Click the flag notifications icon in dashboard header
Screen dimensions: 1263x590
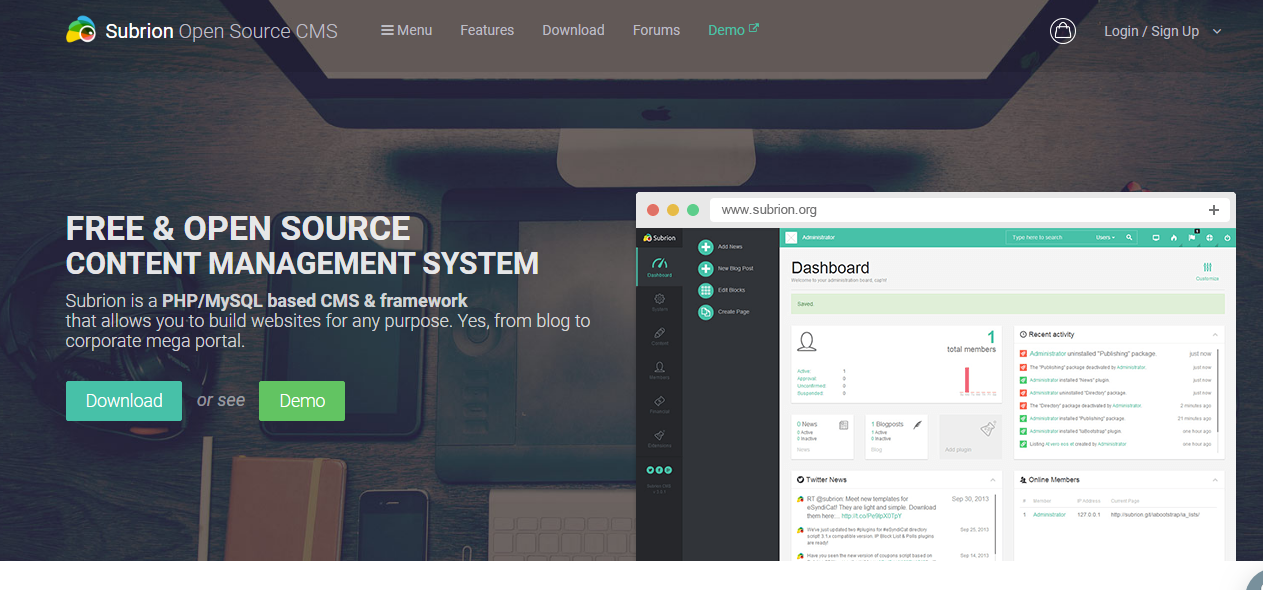point(1192,238)
